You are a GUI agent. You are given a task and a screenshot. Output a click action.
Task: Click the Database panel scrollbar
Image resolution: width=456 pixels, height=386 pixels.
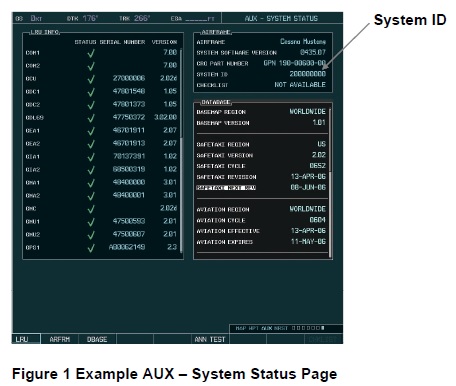pos(330,183)
